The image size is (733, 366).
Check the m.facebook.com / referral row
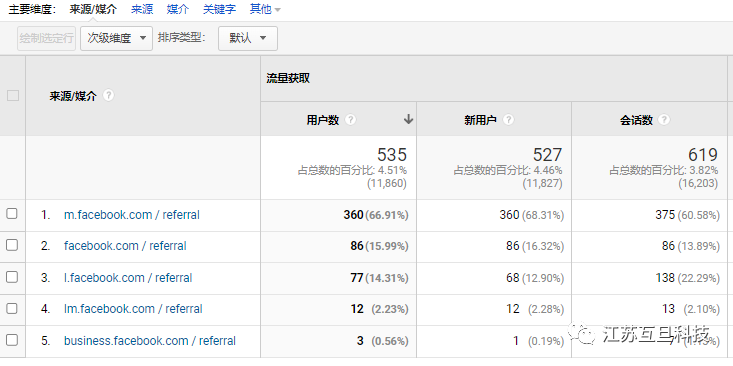pos(12,214)
